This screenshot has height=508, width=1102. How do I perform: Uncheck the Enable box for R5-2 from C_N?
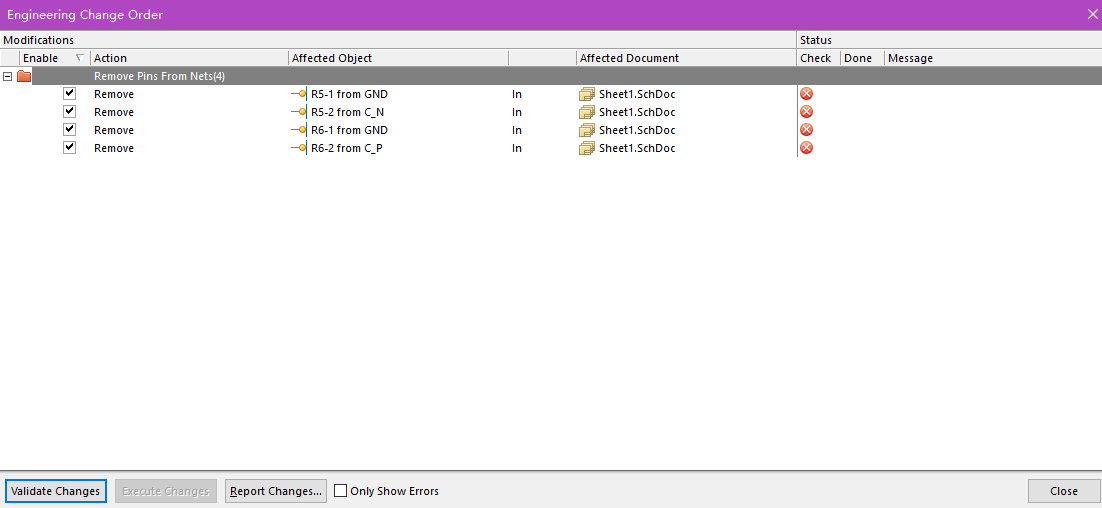pyautogui.click(x=69, y=111)
